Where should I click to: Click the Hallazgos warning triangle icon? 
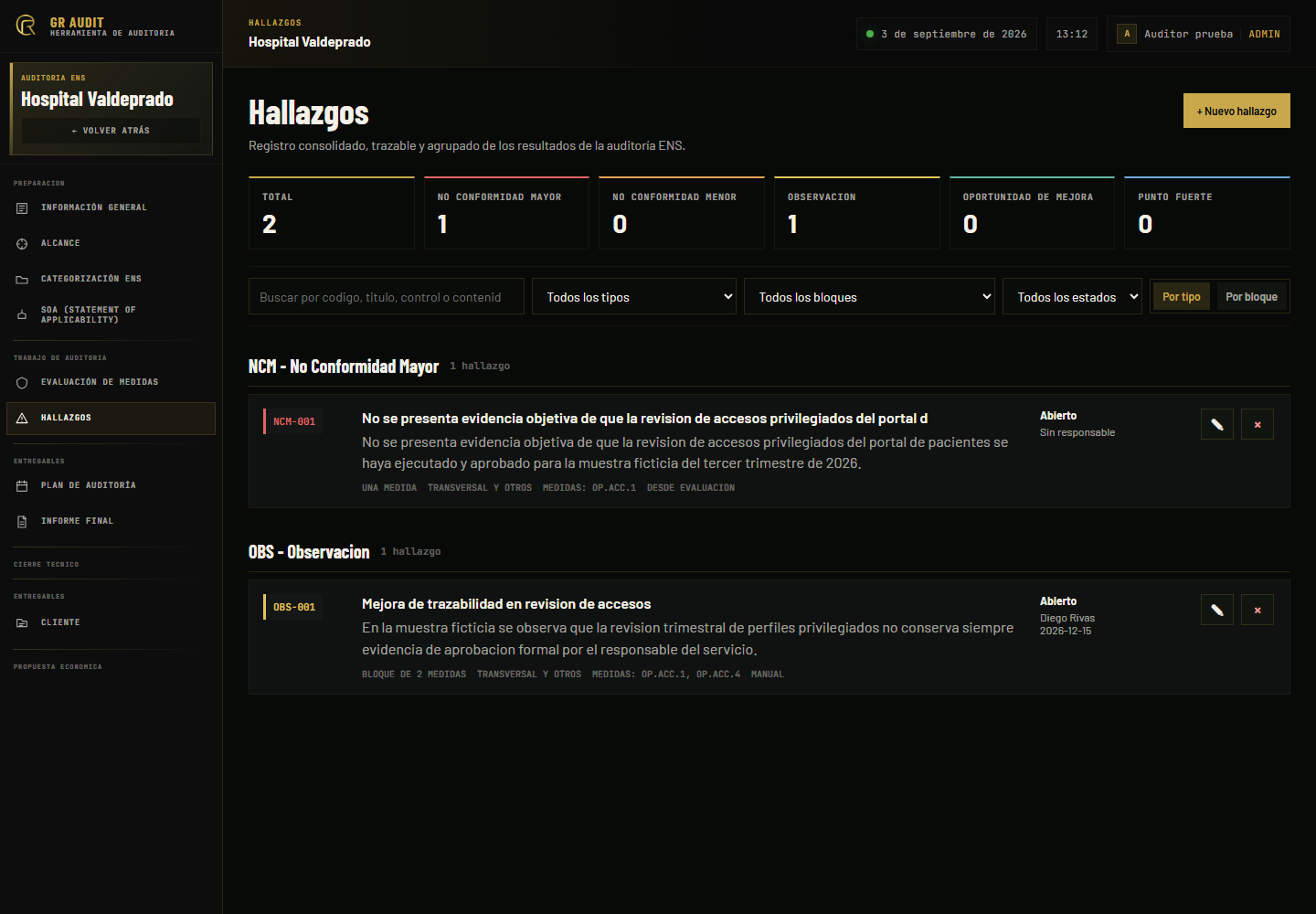click(x=22, y=419)
